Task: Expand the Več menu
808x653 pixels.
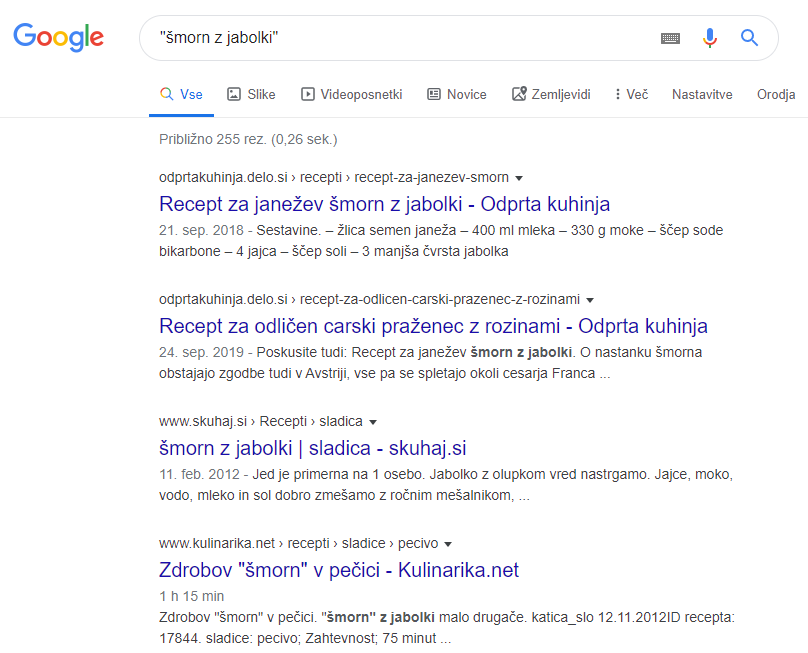Action: 631,94
